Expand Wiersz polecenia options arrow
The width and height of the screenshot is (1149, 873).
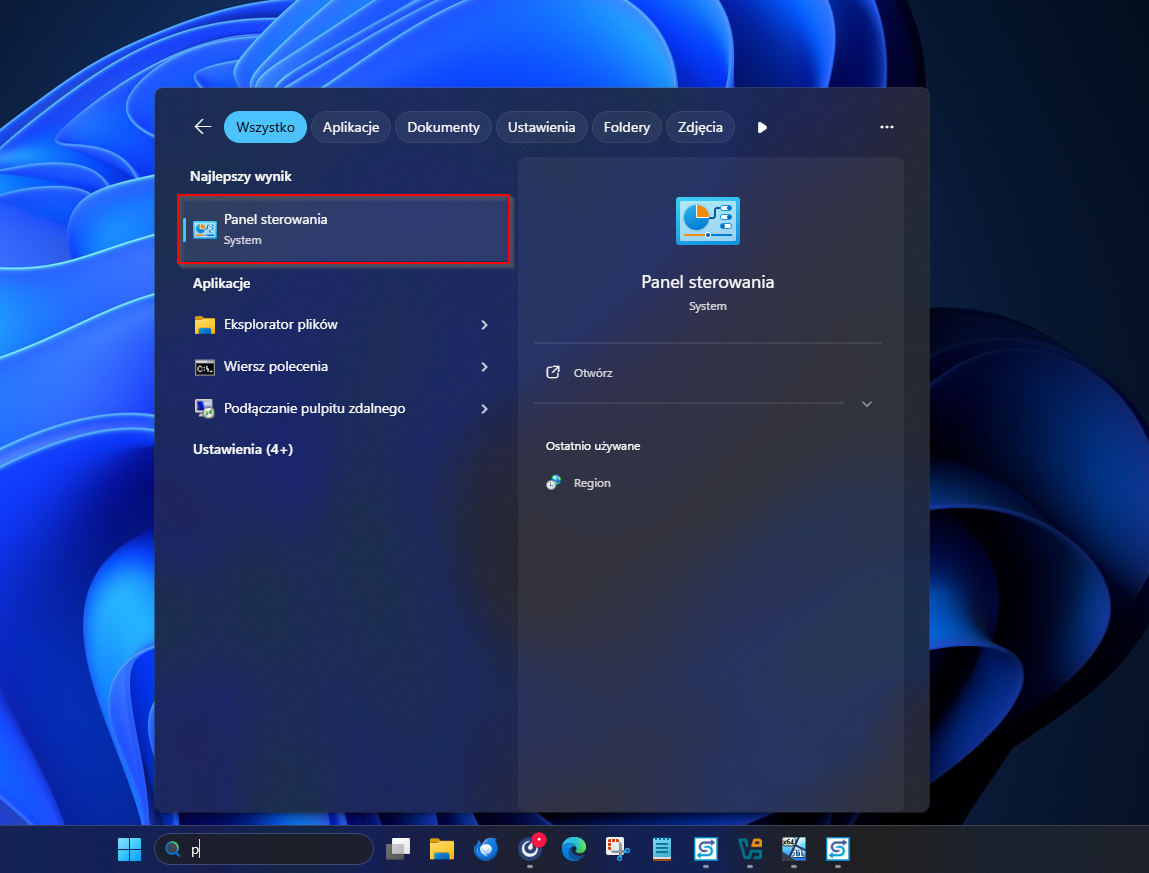click(484, 367)
